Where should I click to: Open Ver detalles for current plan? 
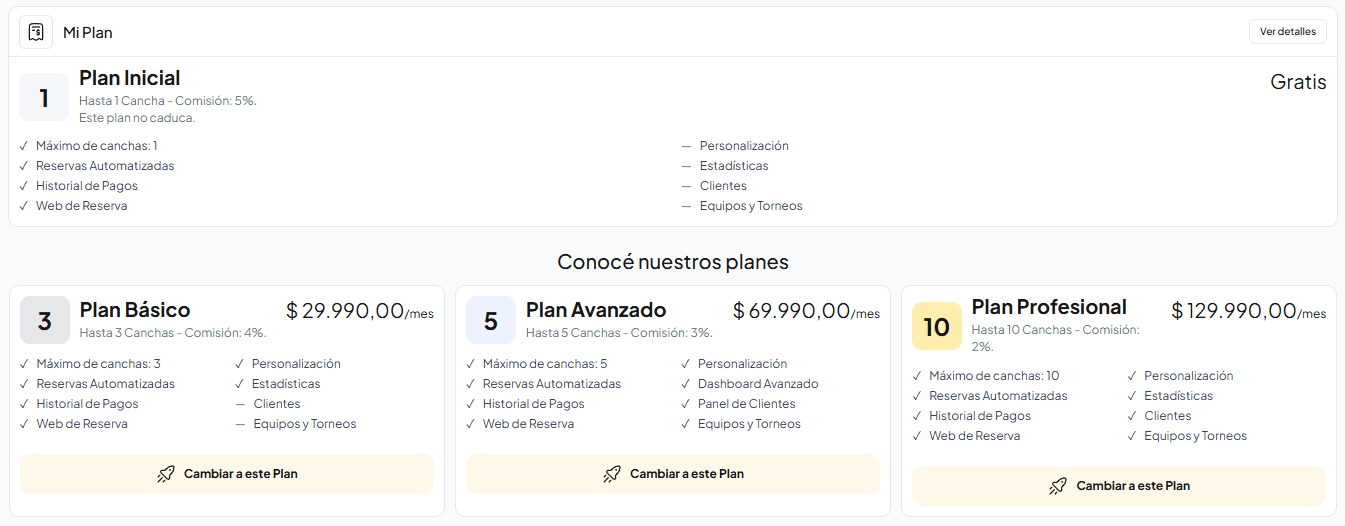(1287, 32)
